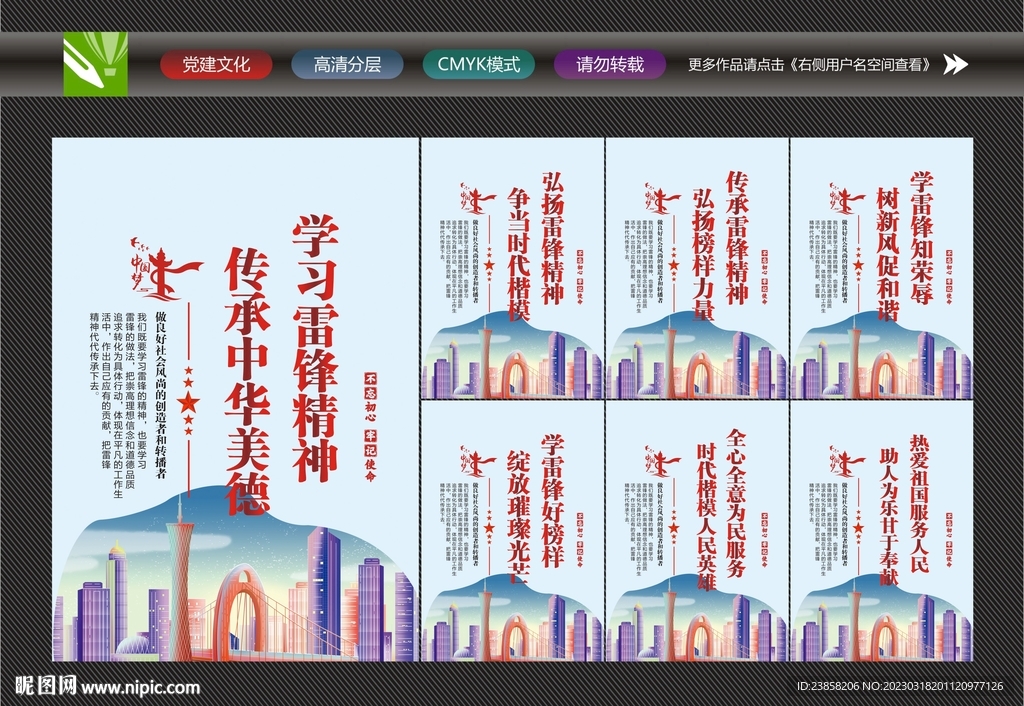Screen dimensions: 1024x706
Task: Open poster 热爱祖国服务人民 助人为乐甘于奉献
Action: click(882, 532)
